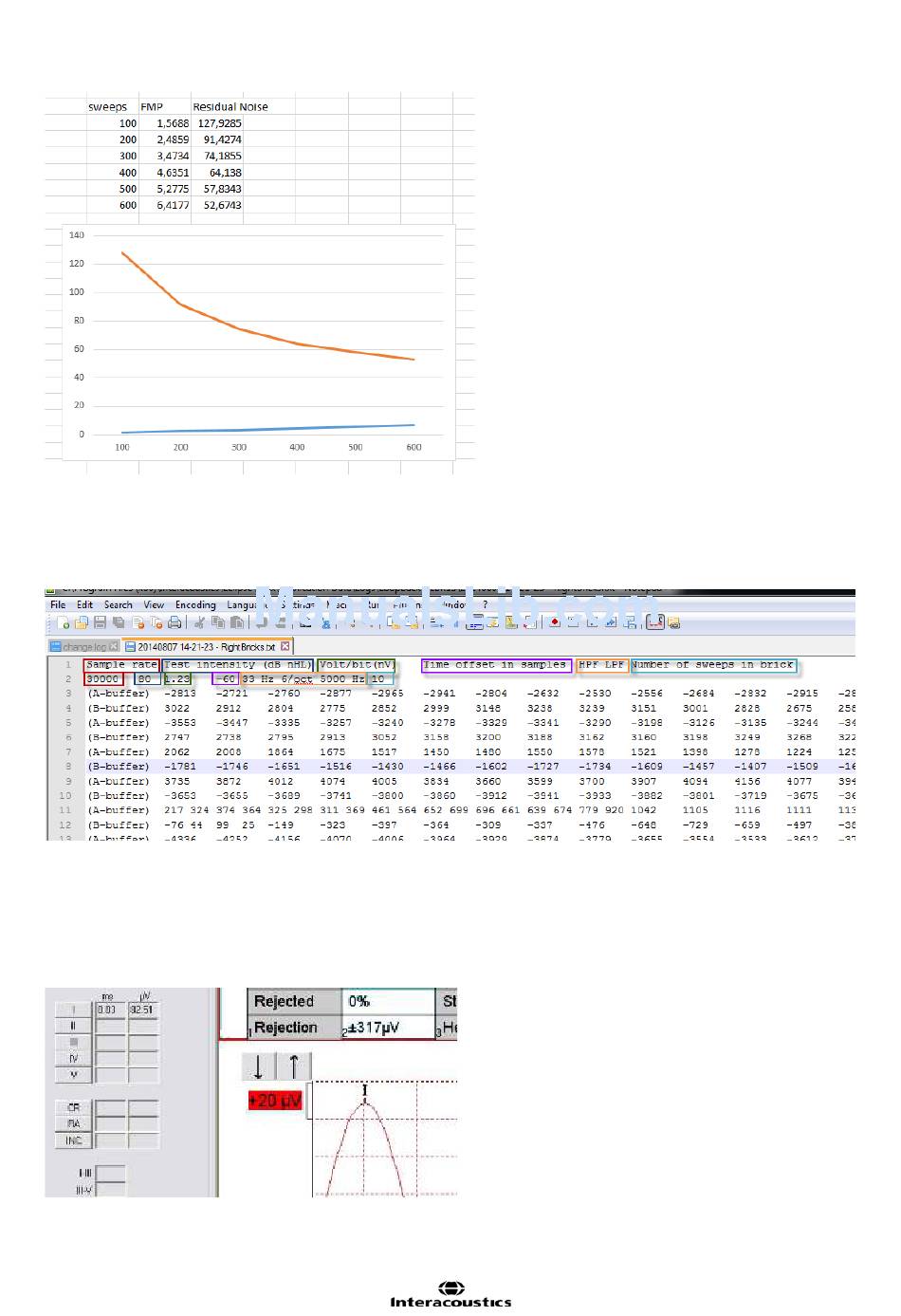Click the up arrow gain button
The height and width of the screenshot is (1316, 901).
tap(293, 1066)
